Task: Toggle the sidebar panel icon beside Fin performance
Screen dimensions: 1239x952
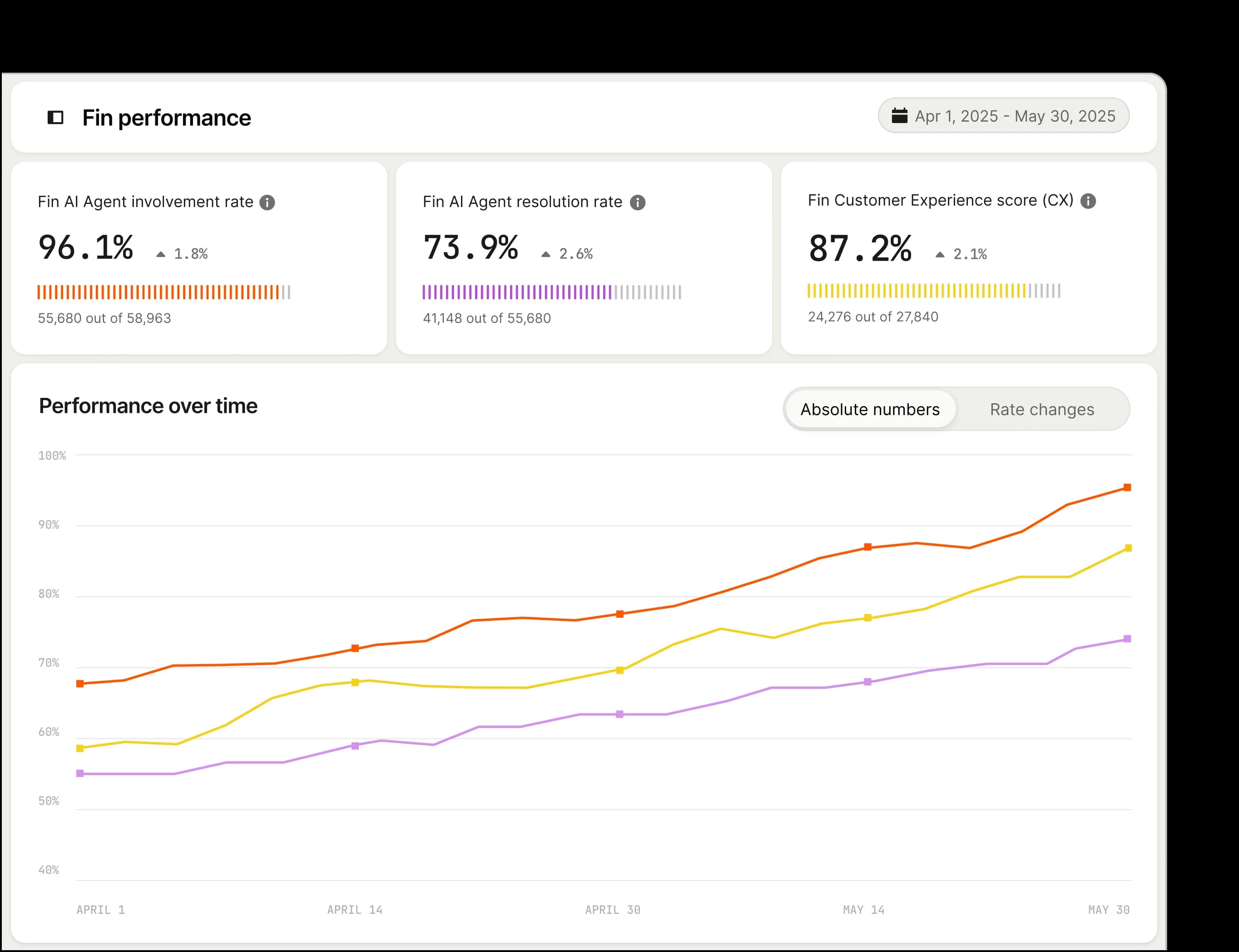Action: pos(55,117)
